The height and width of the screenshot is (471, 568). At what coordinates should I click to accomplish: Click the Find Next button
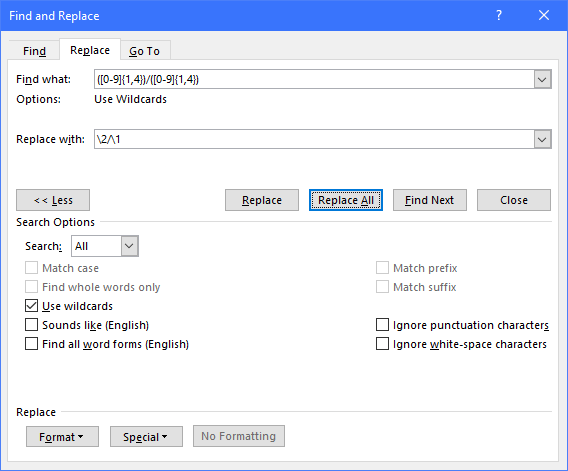430,200
